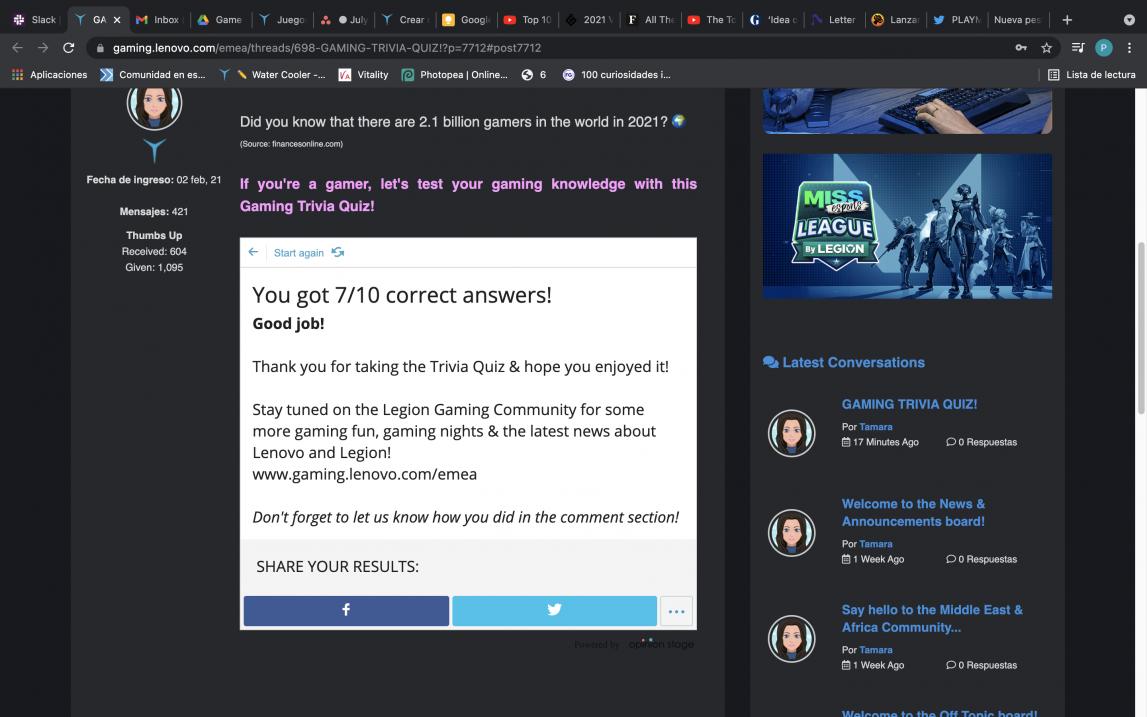Open the Aplicaciones apps shortcut
The width and height of the screenshot is (1147, 717).
(x=49, y=75)
